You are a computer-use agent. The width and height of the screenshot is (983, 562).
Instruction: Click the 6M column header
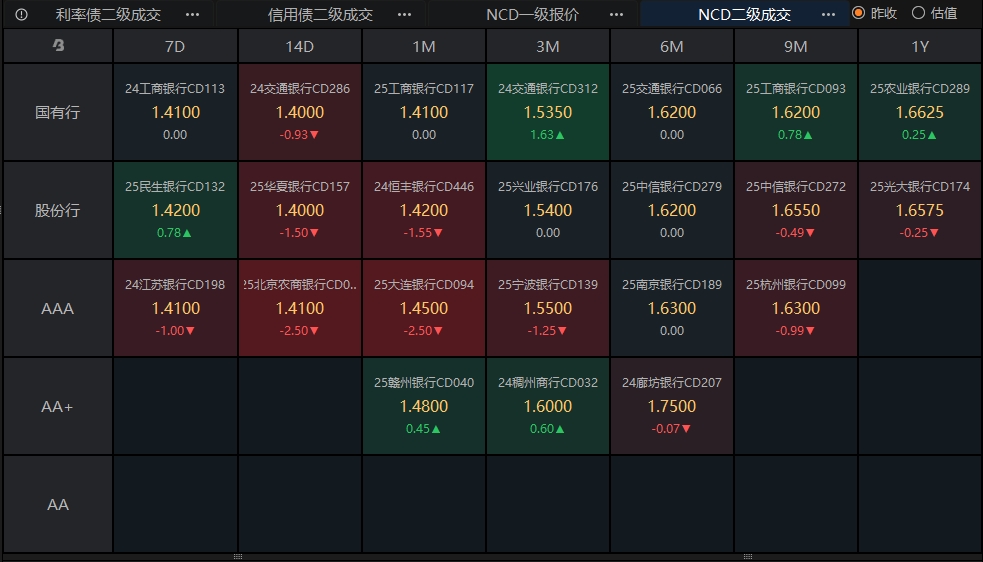click(672, 46)
